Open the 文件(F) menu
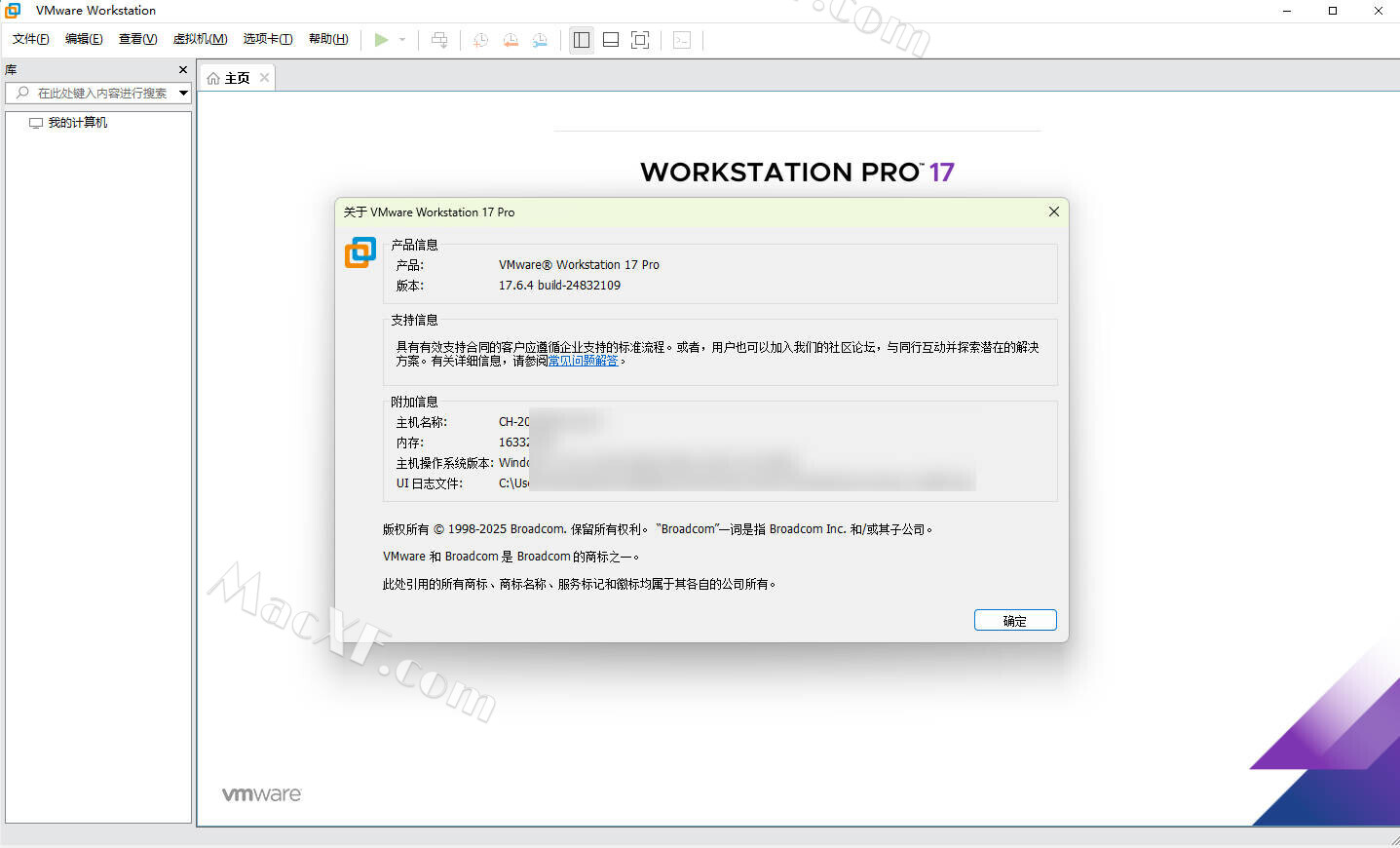The image size is (1400, 848). coord(31,39)
